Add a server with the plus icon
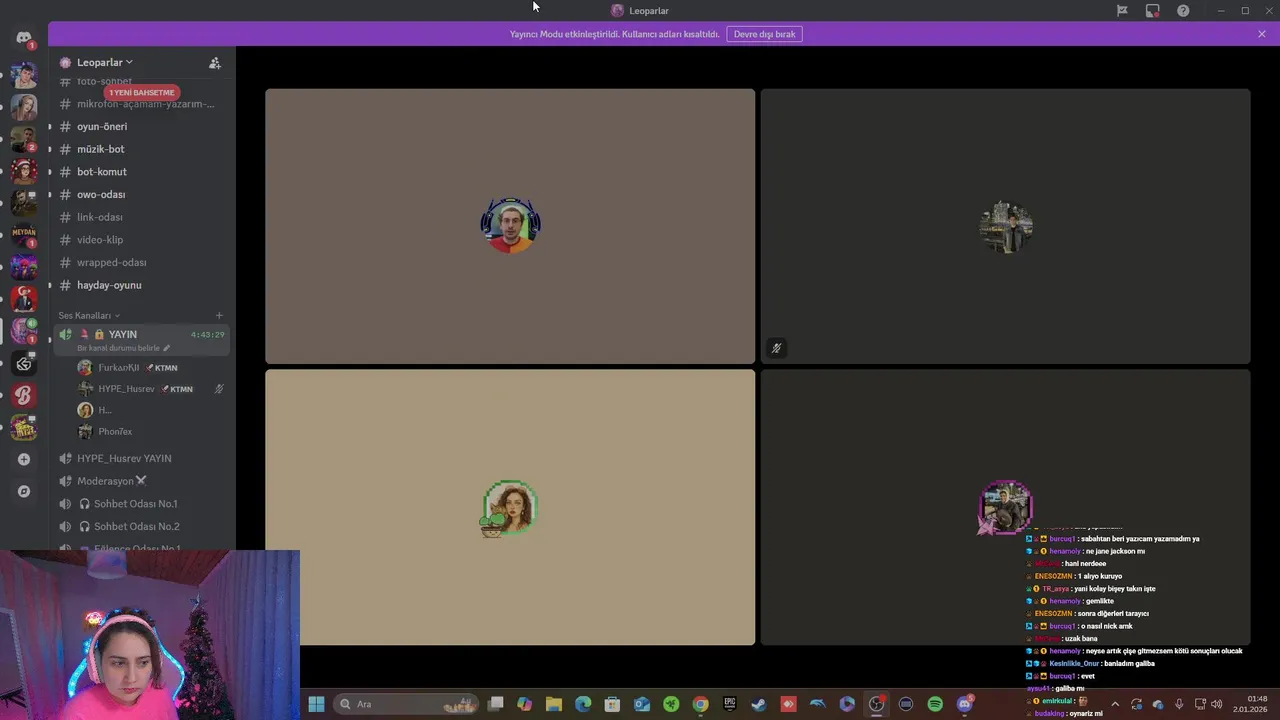 [24, 459]
